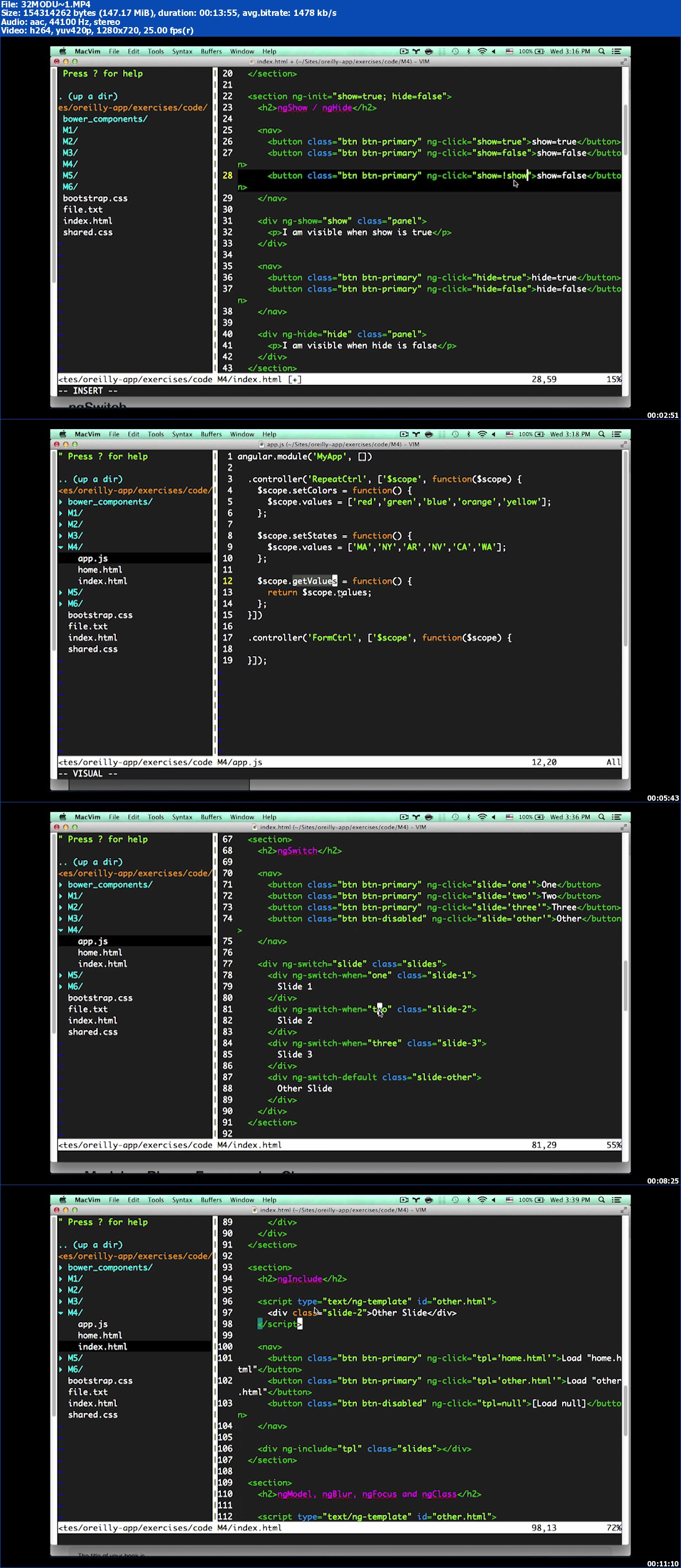Open the Tools menu in the 3:36 PM frame

pyautogui.click(x=155, y=818)
